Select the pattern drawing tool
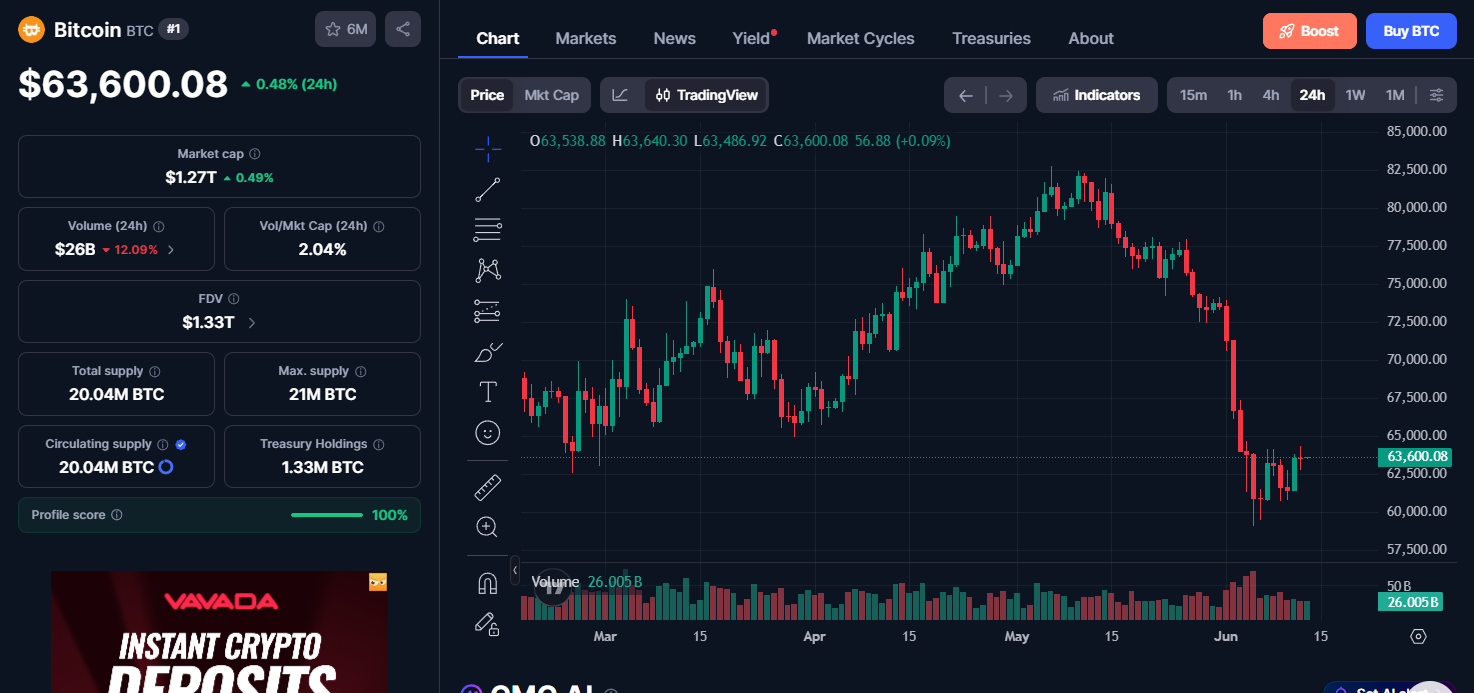Image resolution: width=1474 pixels, height=693 pixels. pos(488,270)
